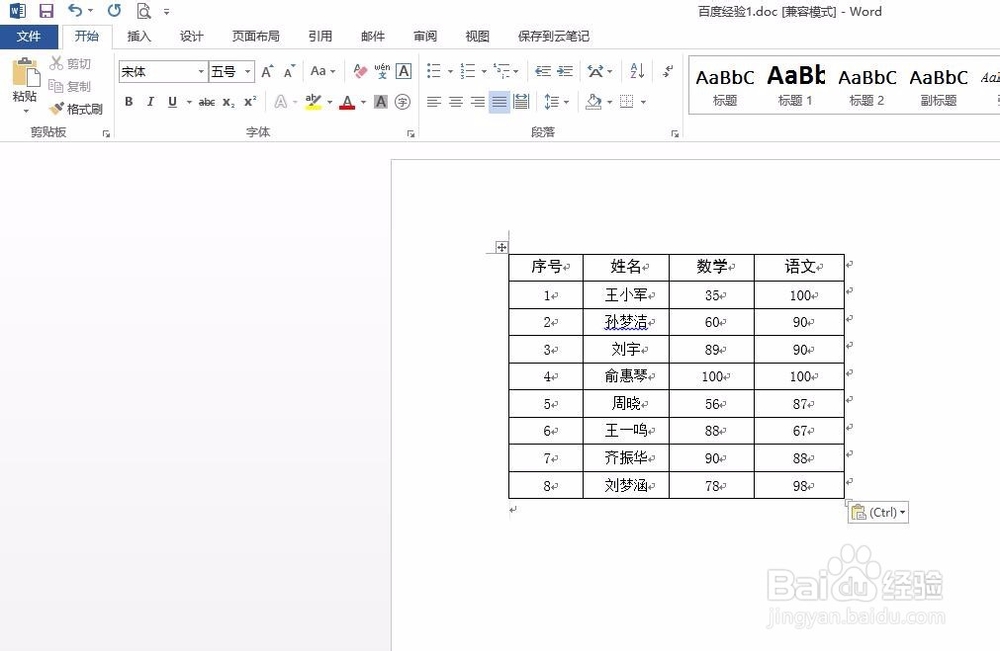1000x651 pixels.
Task: Open the 审阅 ribbon tab
Action: point(424,36)
